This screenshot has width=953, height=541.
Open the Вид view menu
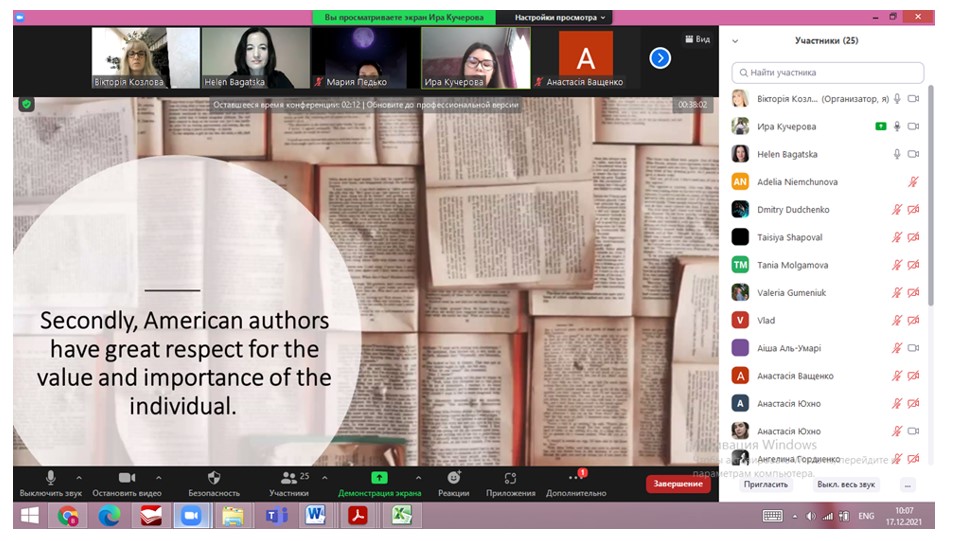pyautogui.click(x=697, y=39)
